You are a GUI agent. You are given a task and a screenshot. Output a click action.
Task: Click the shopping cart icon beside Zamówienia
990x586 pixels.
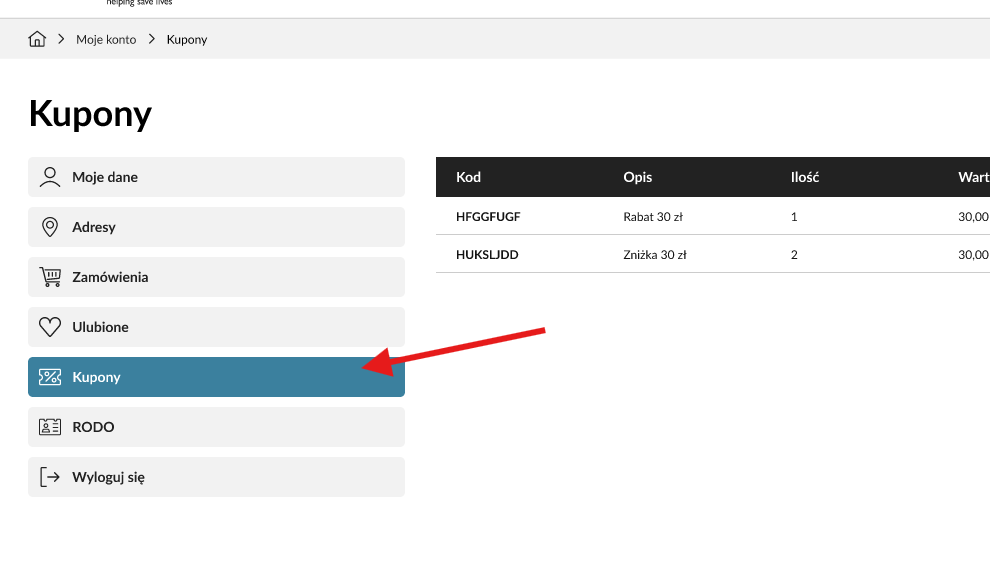pos(50,277)
